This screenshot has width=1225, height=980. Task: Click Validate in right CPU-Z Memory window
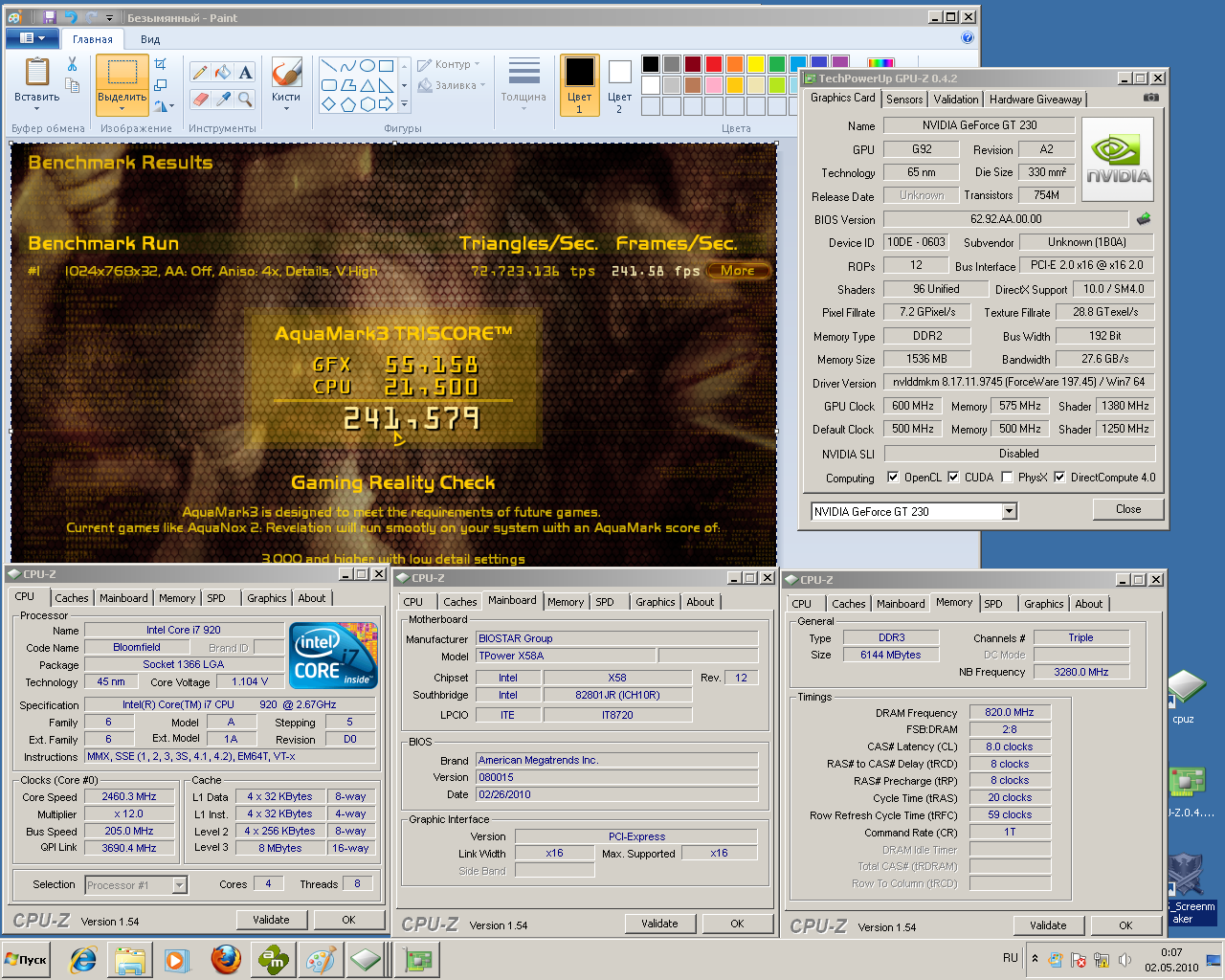pyautogui.click(x=1048, y=925)
